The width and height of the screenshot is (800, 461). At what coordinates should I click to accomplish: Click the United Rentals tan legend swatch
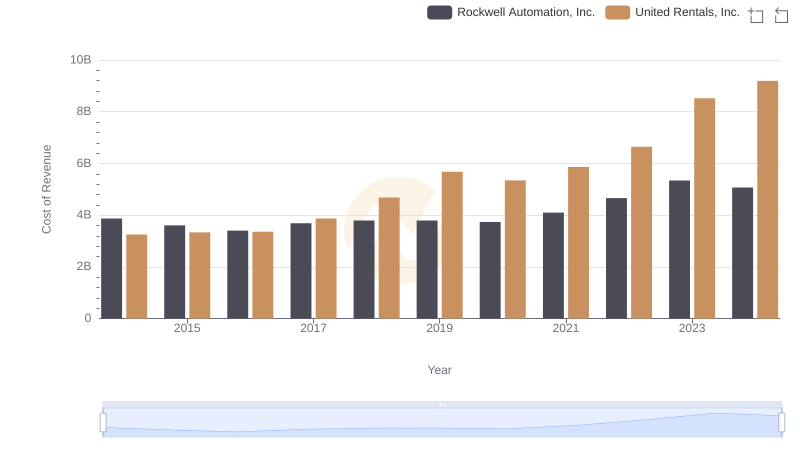618,12
